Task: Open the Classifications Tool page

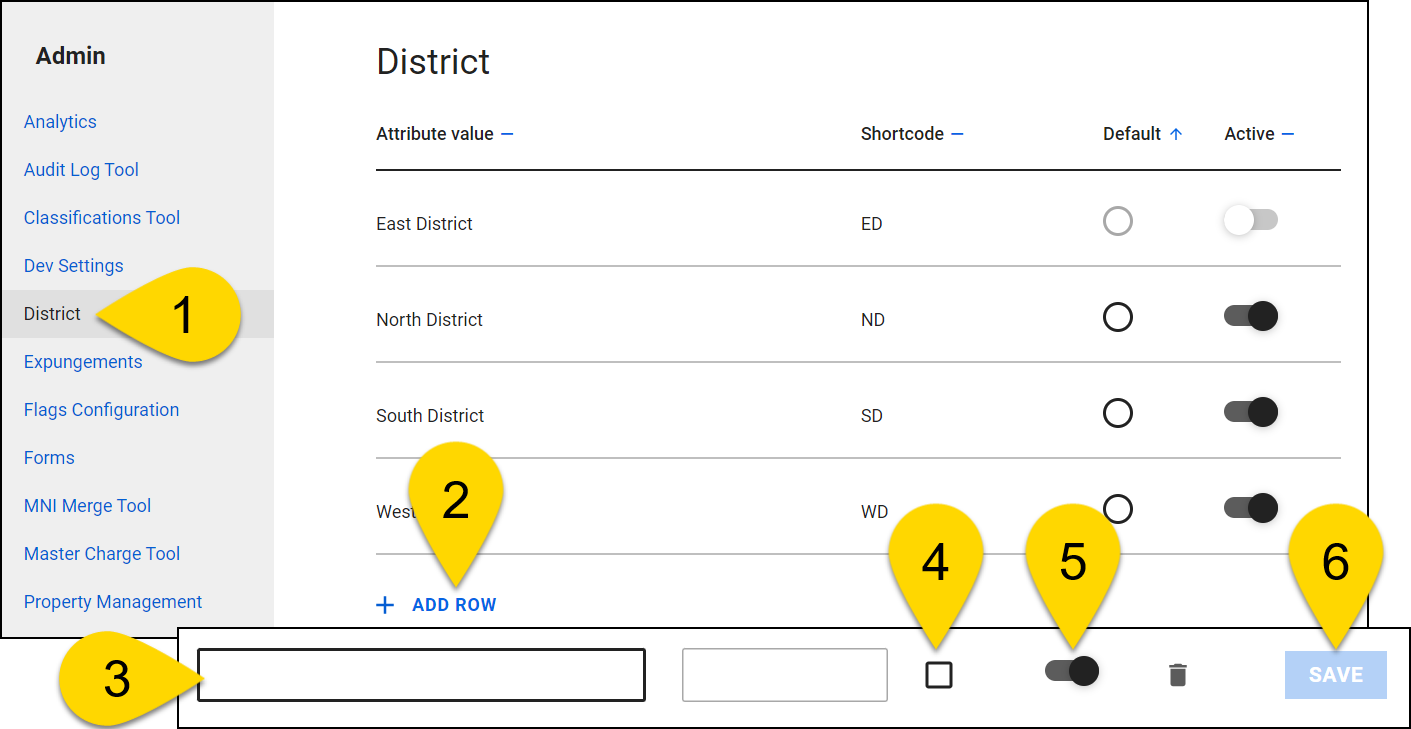Action: coord(102,218)
